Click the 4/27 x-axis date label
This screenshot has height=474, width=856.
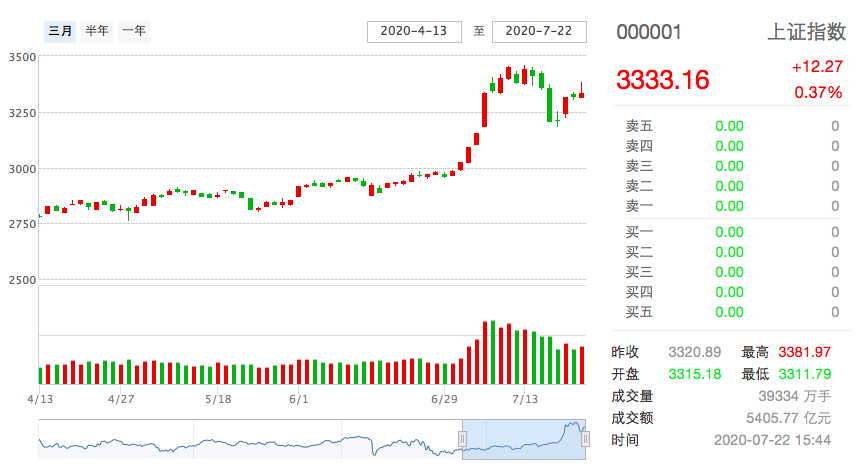pos(121,399)
